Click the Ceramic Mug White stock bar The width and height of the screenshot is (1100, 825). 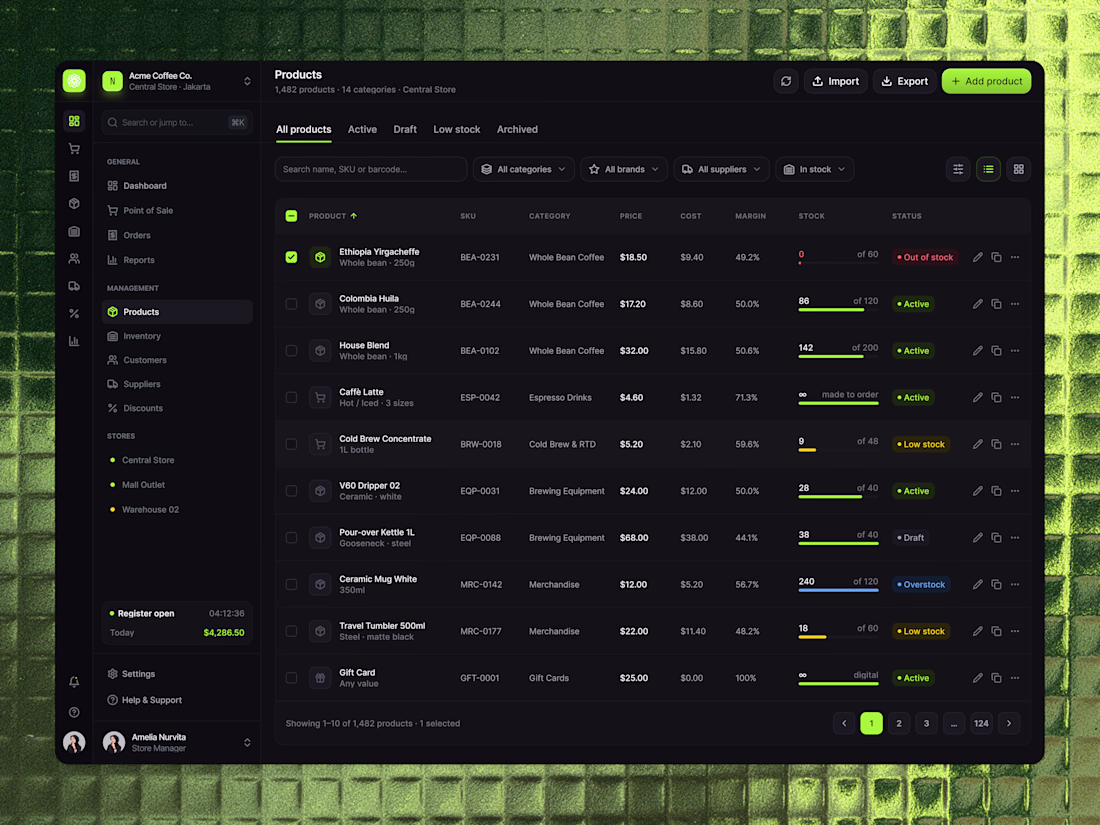[838, 590]
